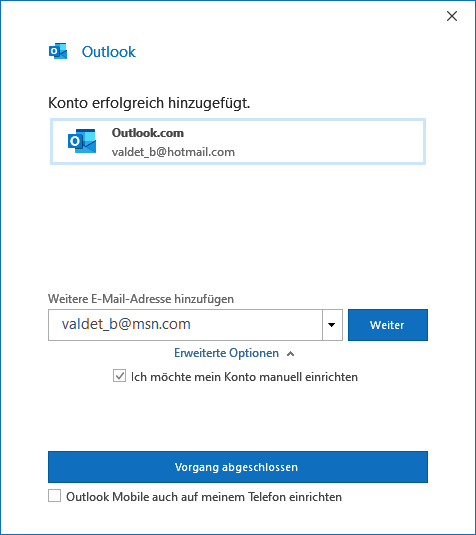Select the valdet_b@hotmail.com account entry
This screenshot has height=535, width=476.
(x=238, y=142)
